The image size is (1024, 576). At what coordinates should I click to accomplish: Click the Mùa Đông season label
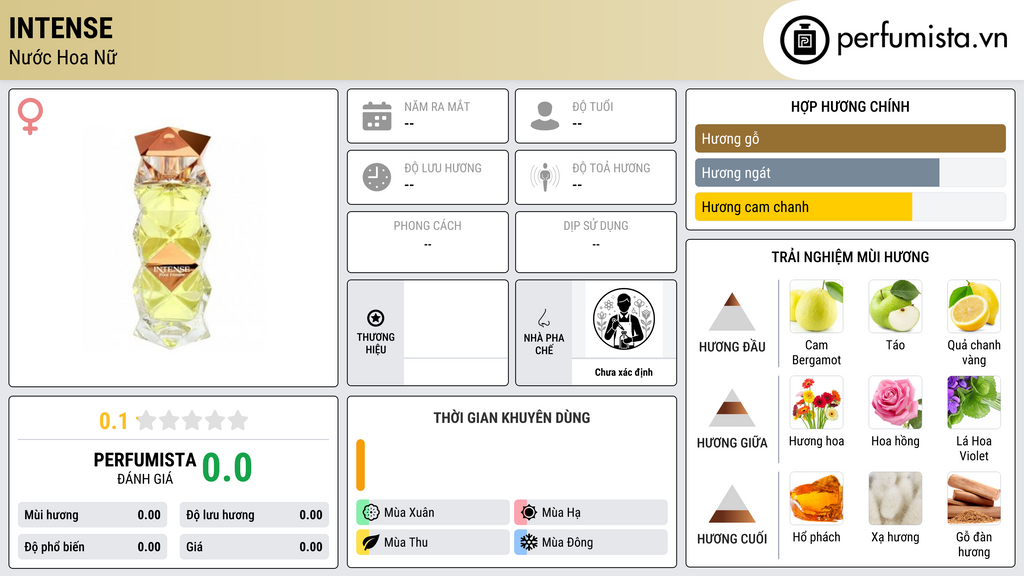[568, 543]
